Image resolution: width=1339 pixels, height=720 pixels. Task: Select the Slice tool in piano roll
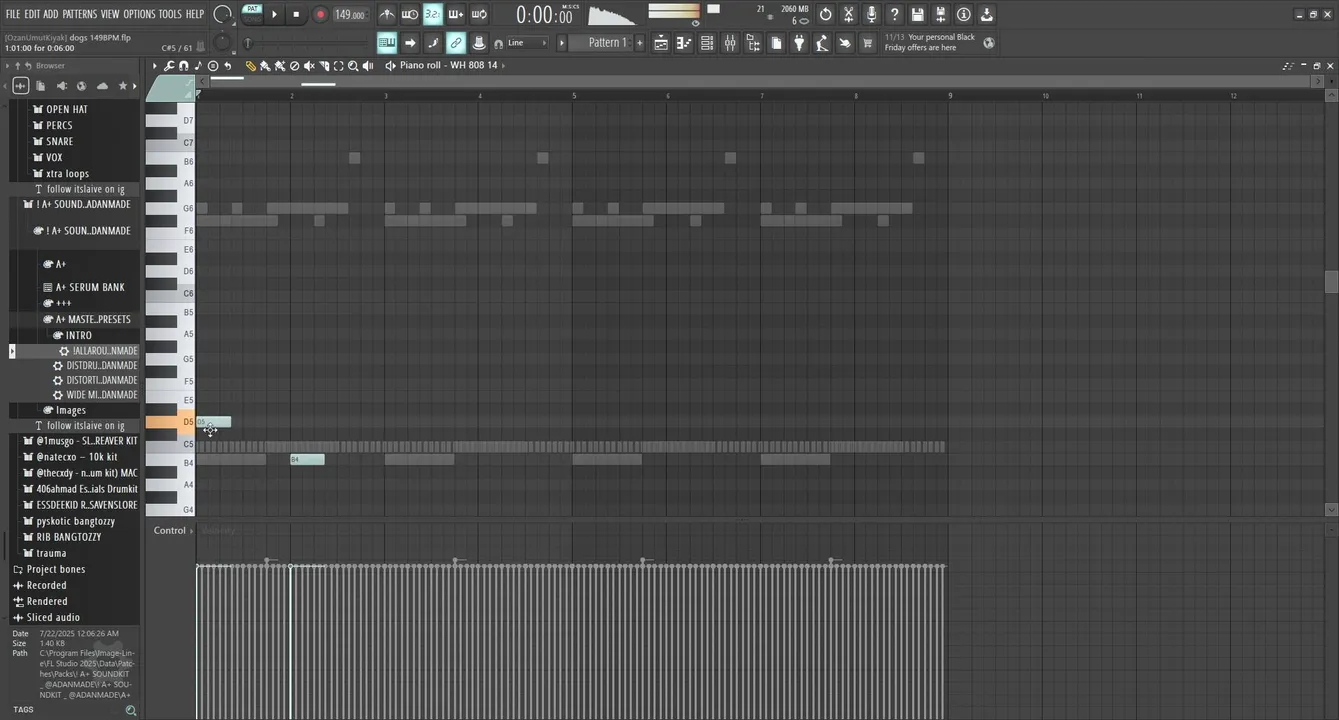point(324,66)
